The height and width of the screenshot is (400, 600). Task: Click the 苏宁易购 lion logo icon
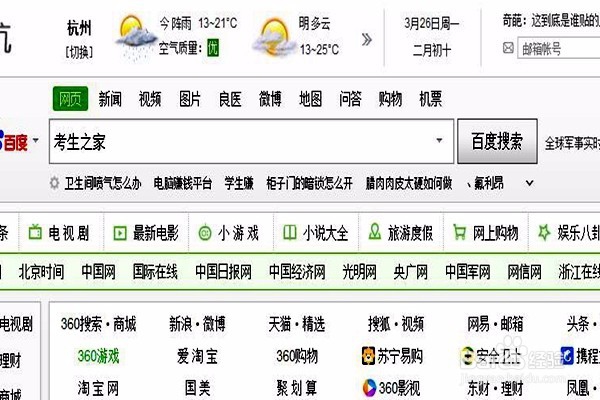coord(368,356)
